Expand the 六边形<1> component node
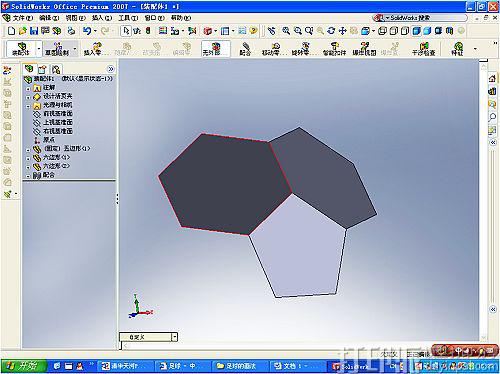 (28, 158)
